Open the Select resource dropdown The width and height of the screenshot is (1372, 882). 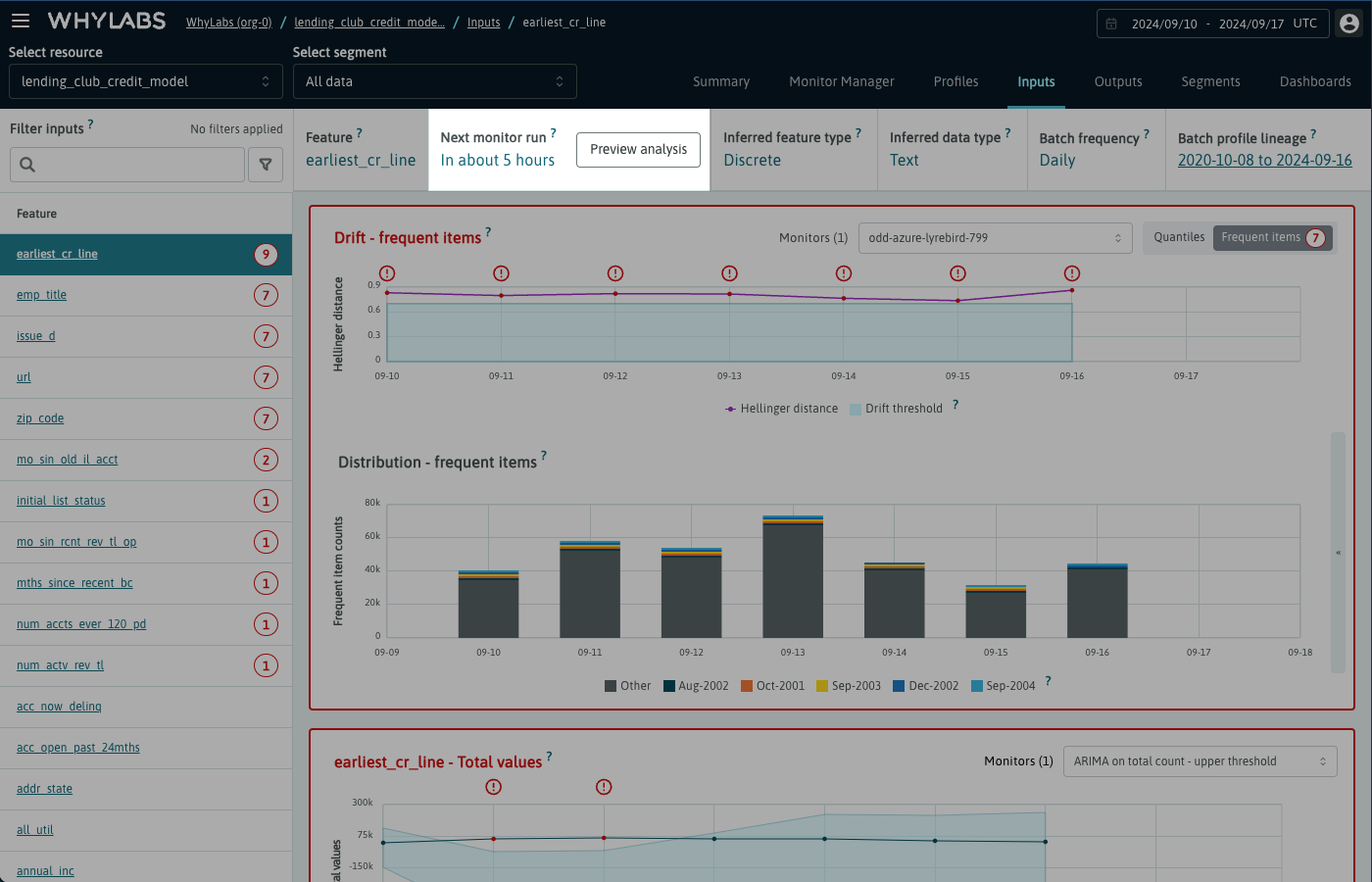pyautogui.click(x=145, y=81)
